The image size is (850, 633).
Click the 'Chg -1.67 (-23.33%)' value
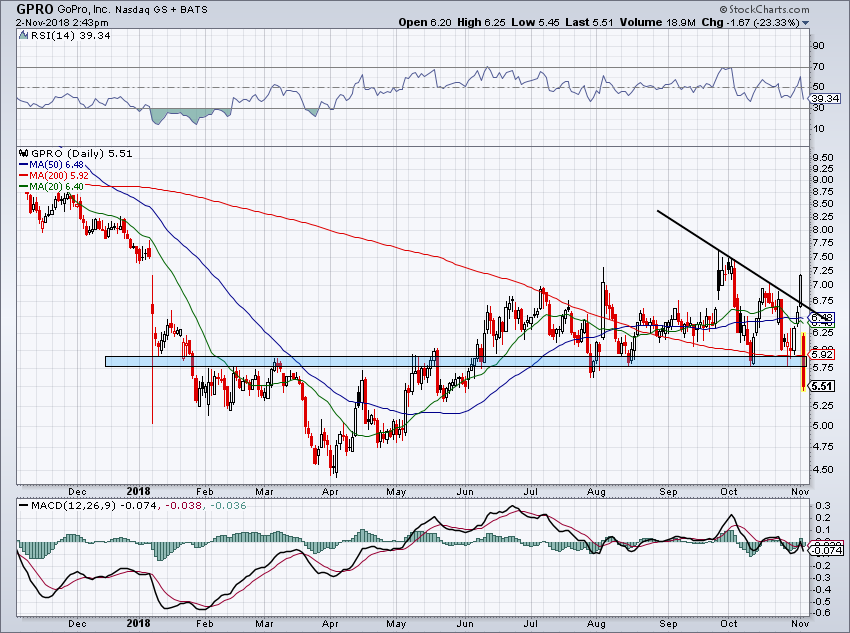[751, 22]
